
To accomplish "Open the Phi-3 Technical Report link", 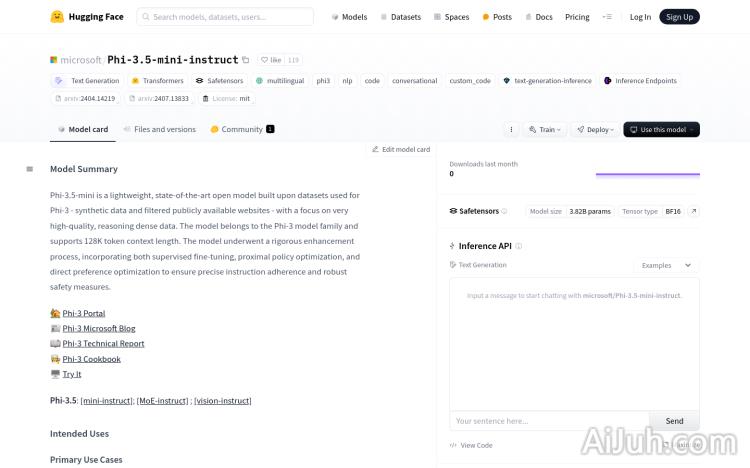I will point(103,343).
